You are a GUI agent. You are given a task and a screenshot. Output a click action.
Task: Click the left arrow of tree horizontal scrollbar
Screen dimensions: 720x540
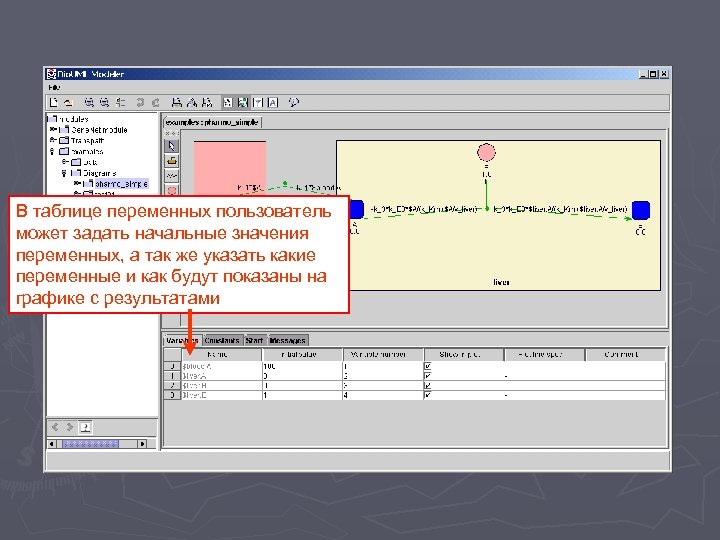click(x=52, y=444)
